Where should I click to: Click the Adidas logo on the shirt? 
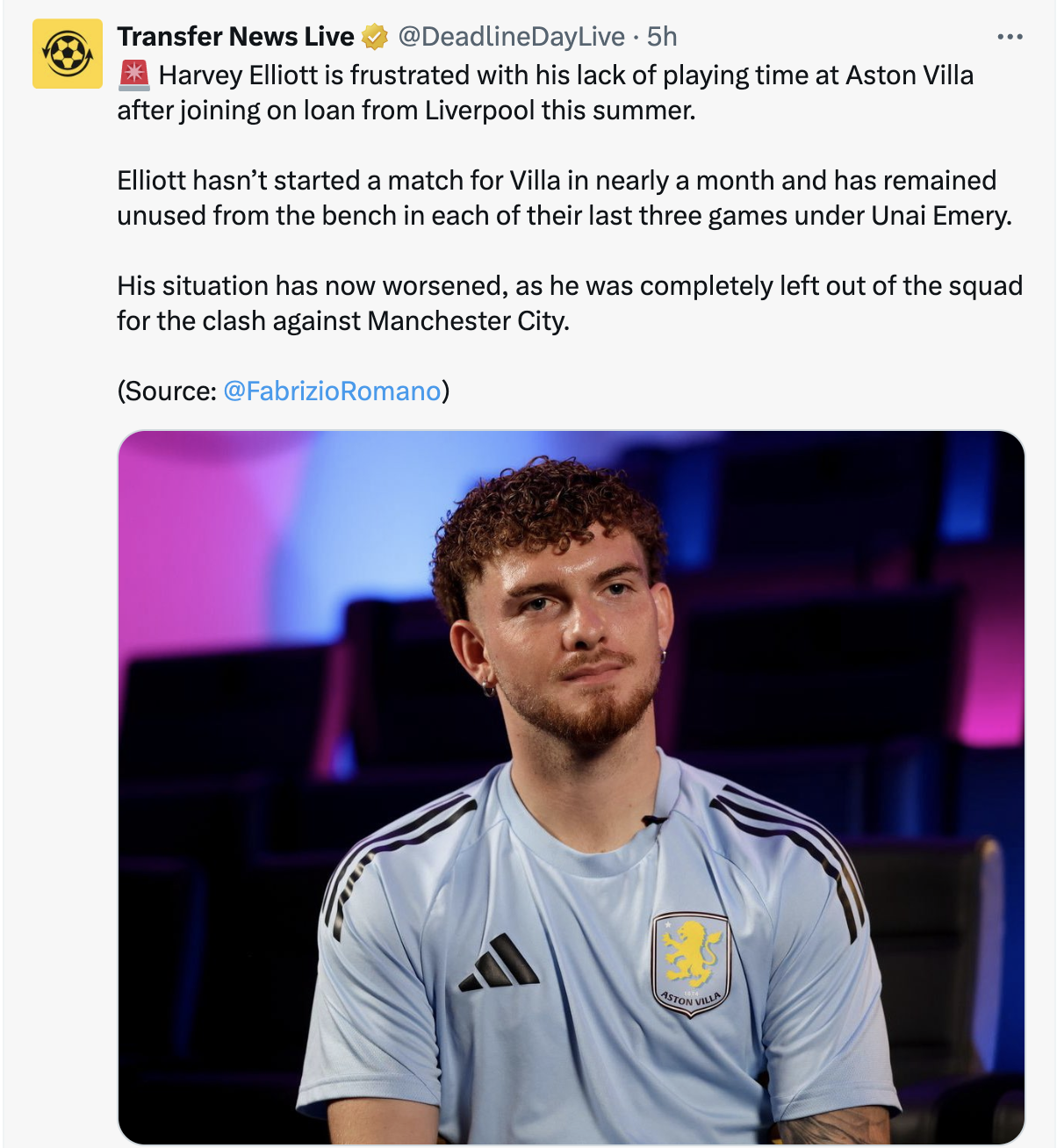click(499, 965)
